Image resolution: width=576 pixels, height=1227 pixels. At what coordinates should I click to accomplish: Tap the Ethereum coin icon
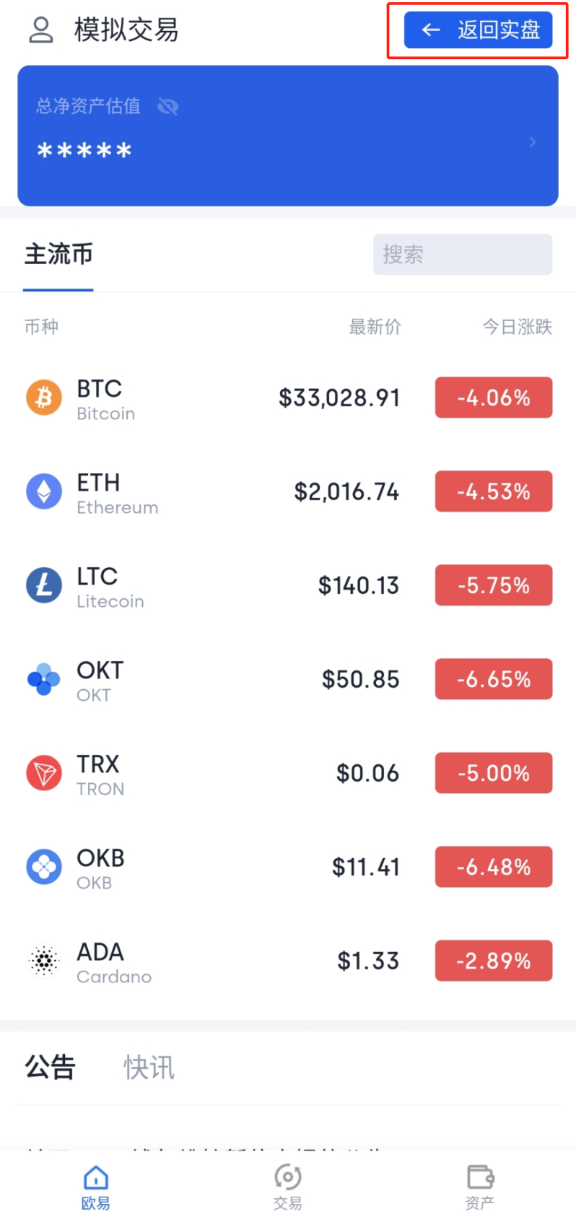tap(44, 492)
